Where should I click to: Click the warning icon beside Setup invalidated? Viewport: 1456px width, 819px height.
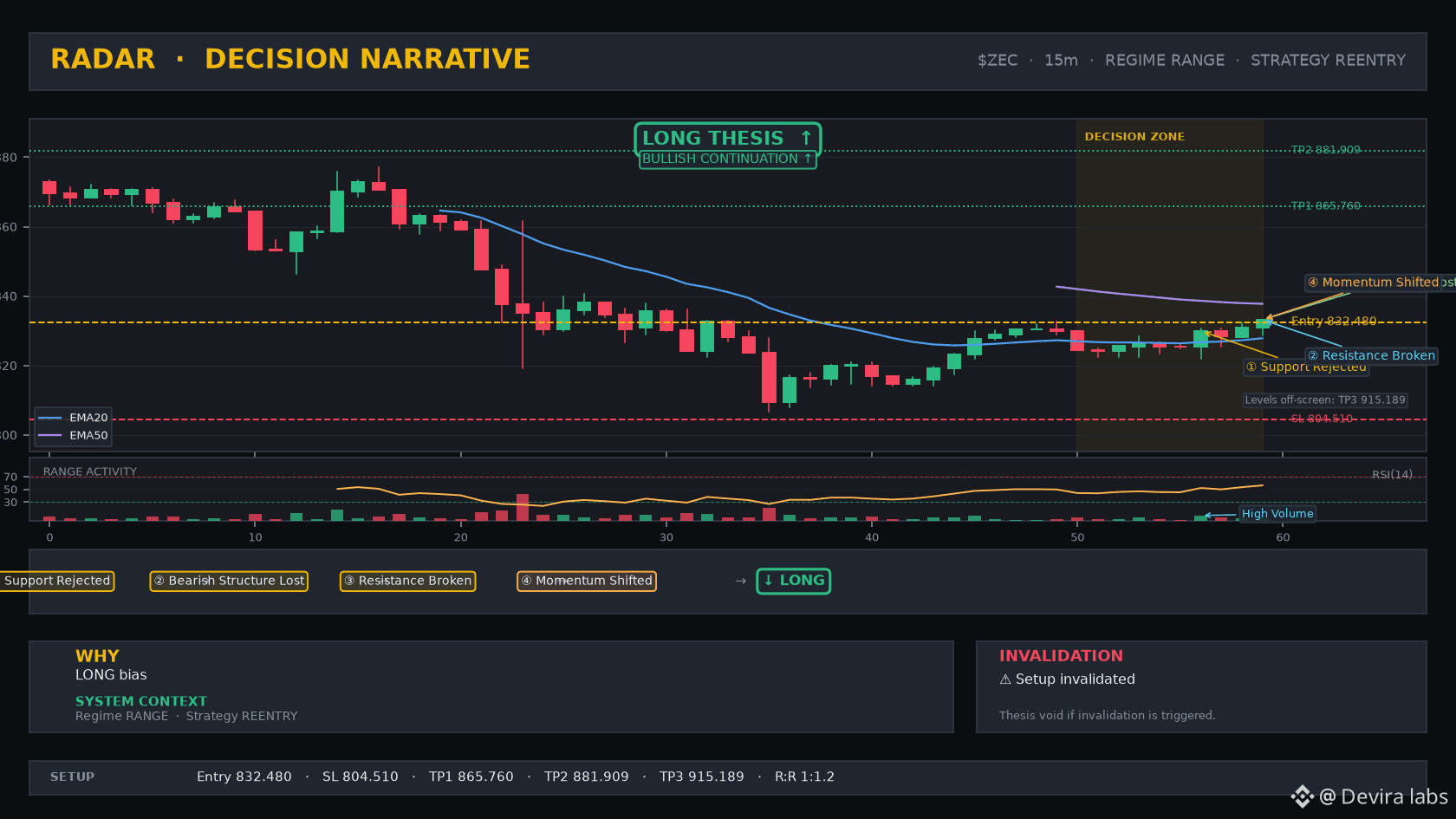[1005, 679]
